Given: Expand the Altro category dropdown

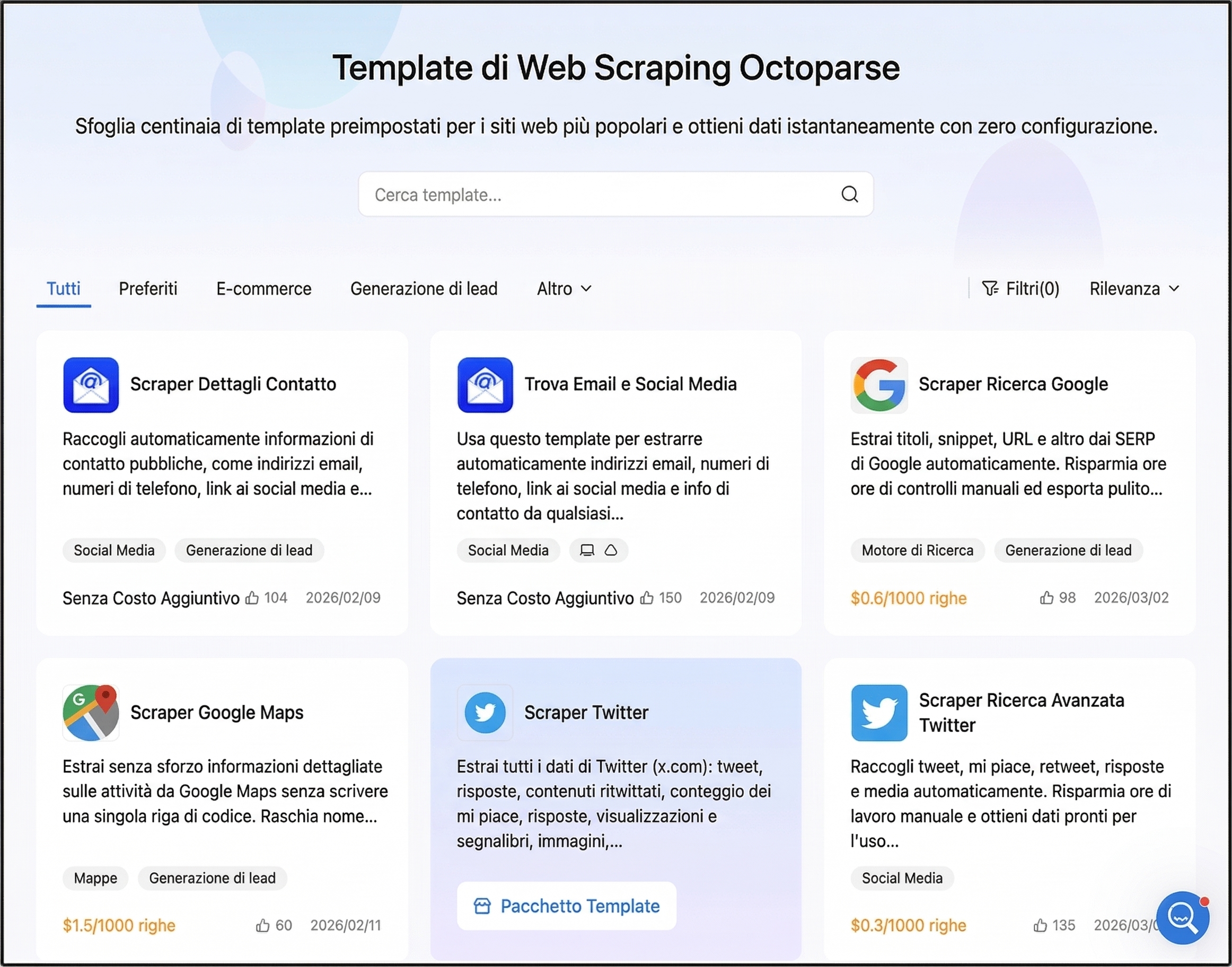Looking at the screenshot, I should coord(564,289).
